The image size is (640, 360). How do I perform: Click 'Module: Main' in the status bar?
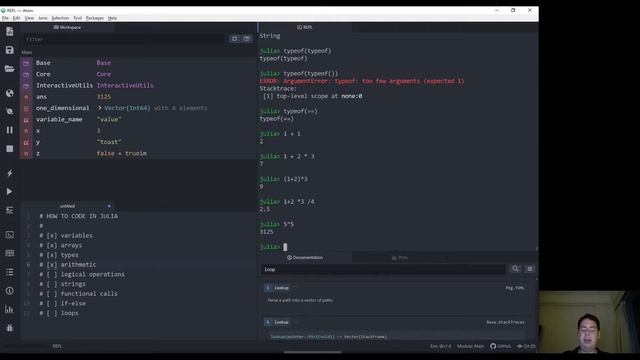[x=470, y=346]
